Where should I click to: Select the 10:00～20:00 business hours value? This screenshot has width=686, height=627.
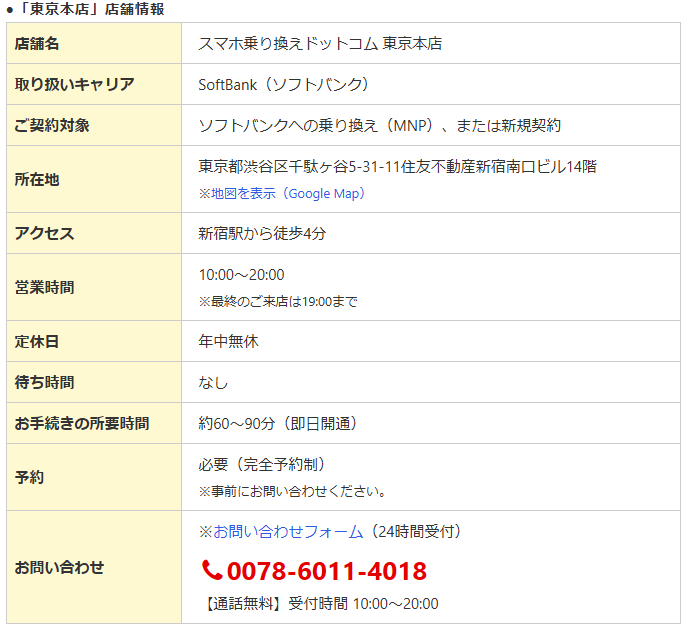pyautogui.click(x=242, y=275)
